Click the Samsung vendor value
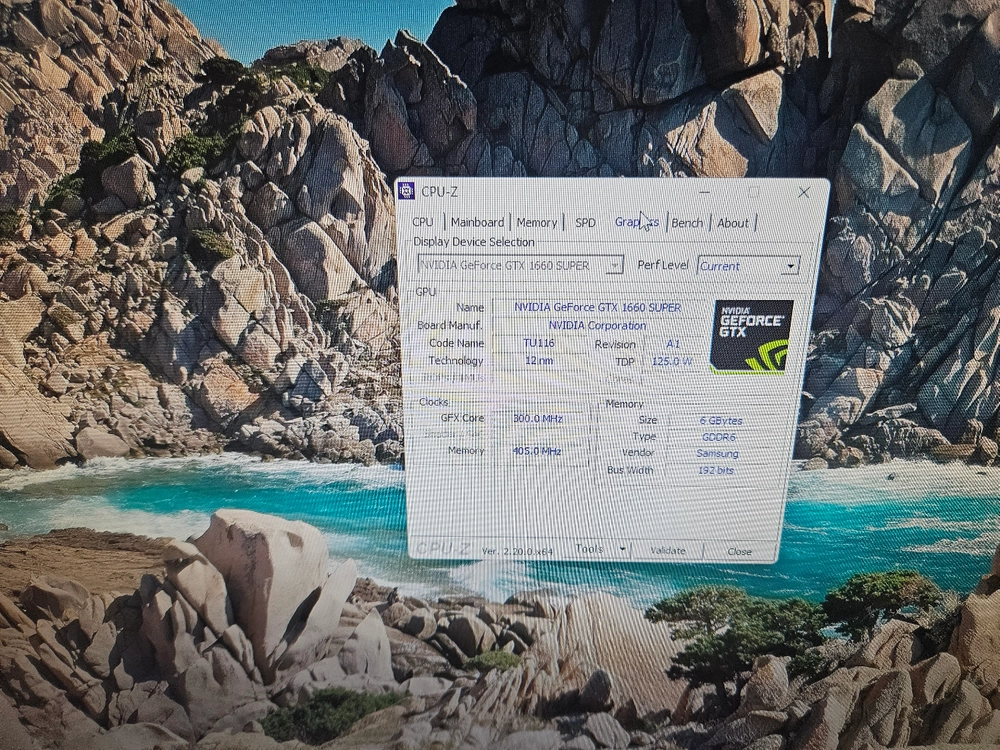 (x=717, y=453)
